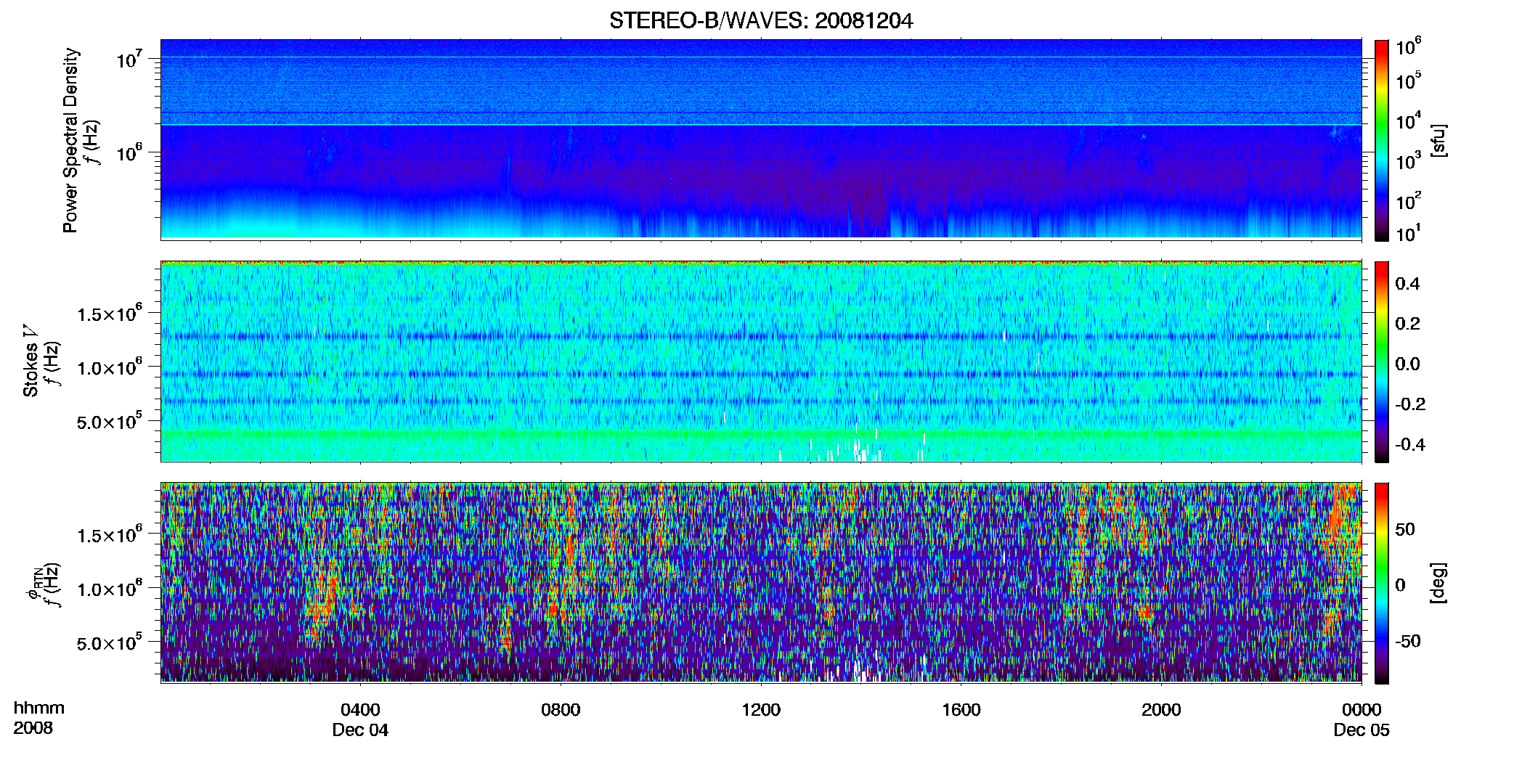Screen dimensions: 1522x784
Task: Click the 1200 time tick label
Action: click(761, 710)
